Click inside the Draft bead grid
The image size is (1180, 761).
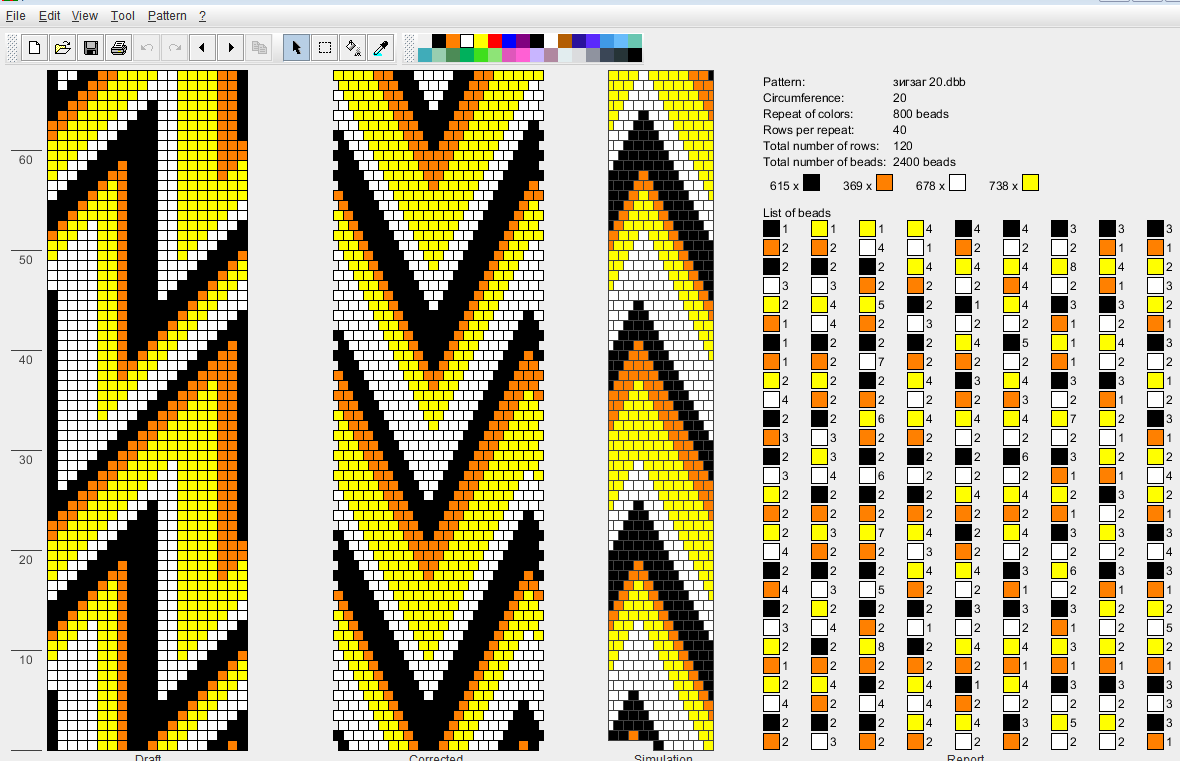(x=148, y=410)
